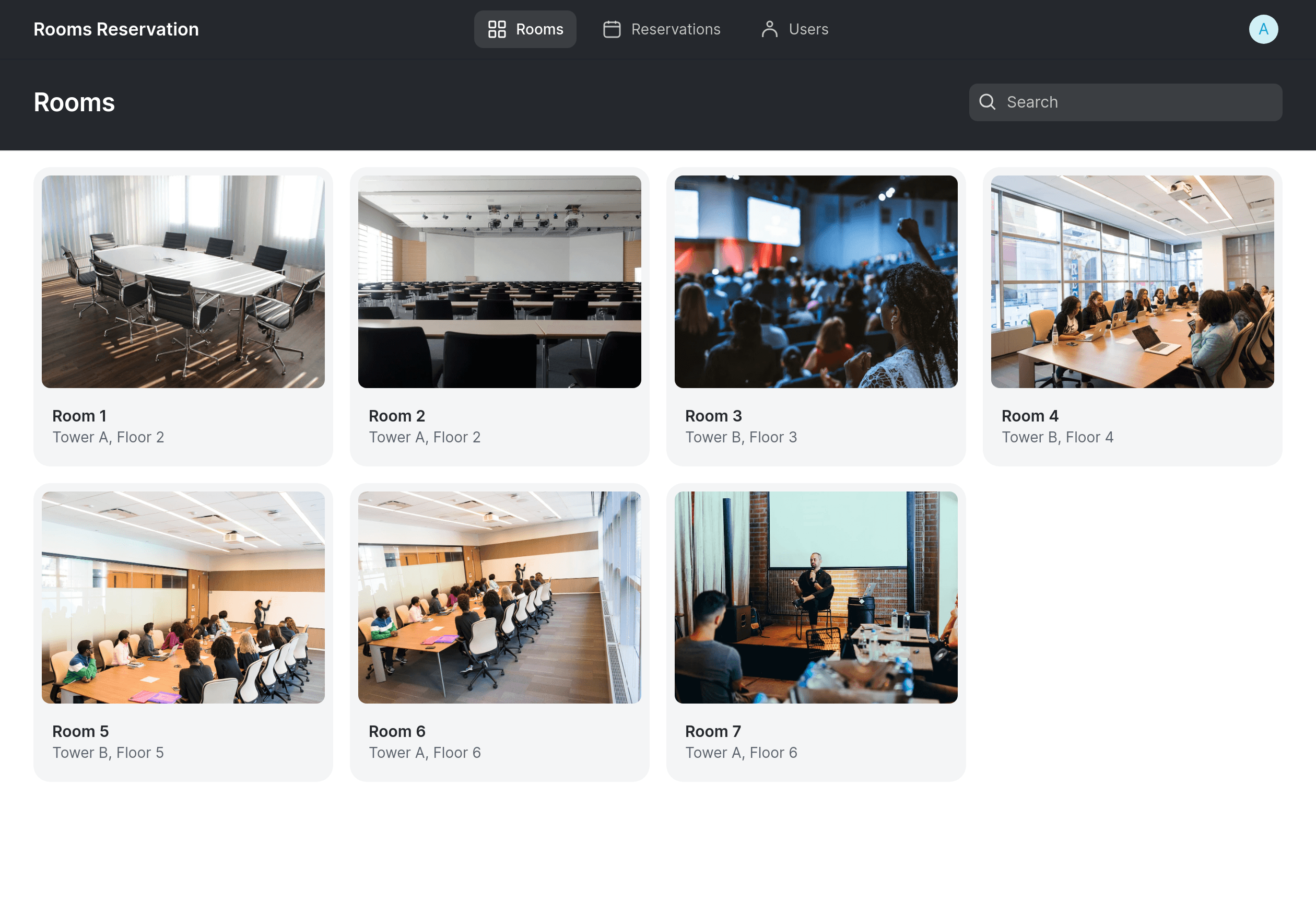The image size is (1316, 913).
Task: Open the Room 6 photo thumbnail
Action: tap(499, 597)
